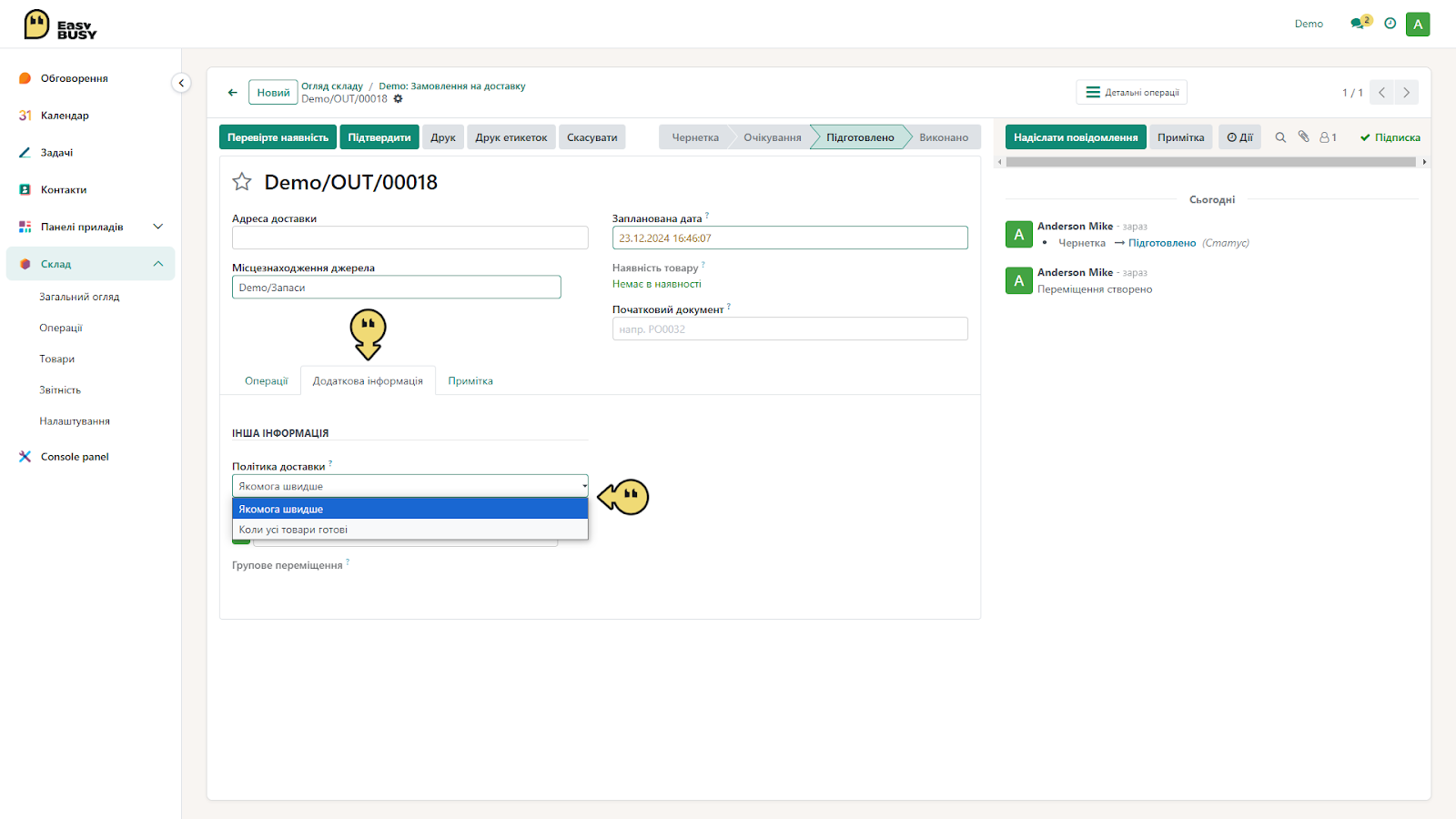Click the paperclip attachments icon

(x=1303, y=136)
